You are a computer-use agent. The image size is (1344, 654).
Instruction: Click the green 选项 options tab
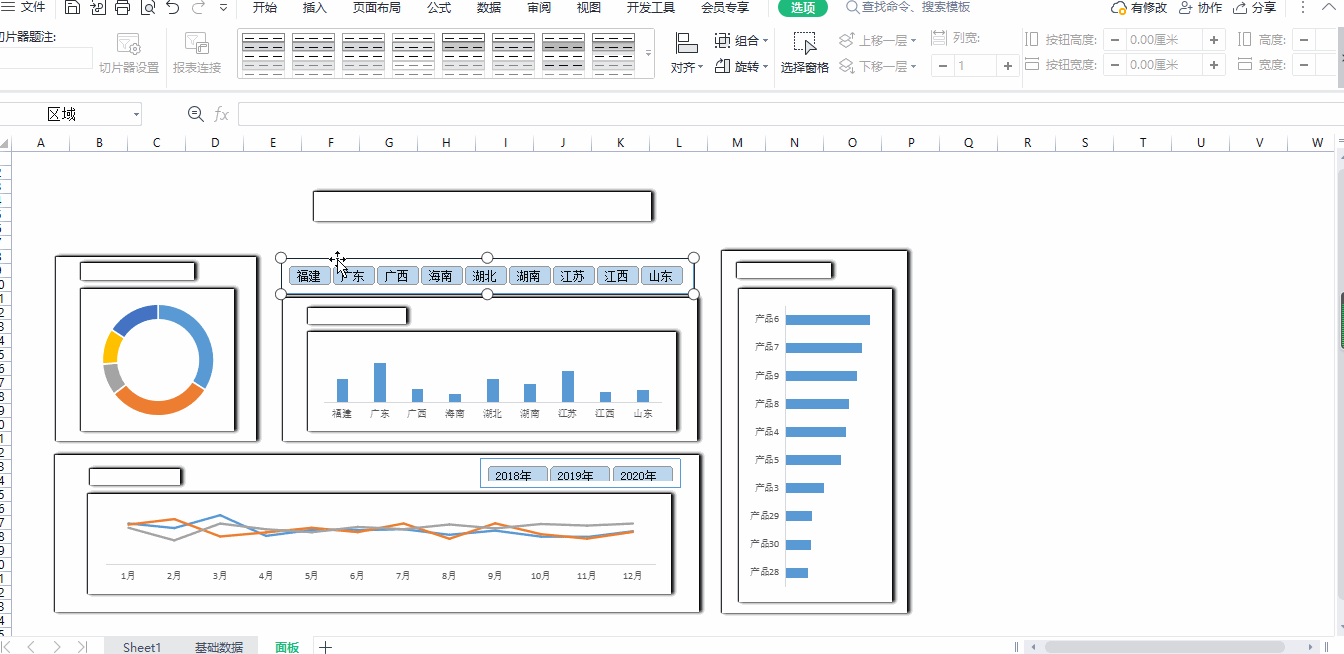pyautogui.click(x=803, y=8)
